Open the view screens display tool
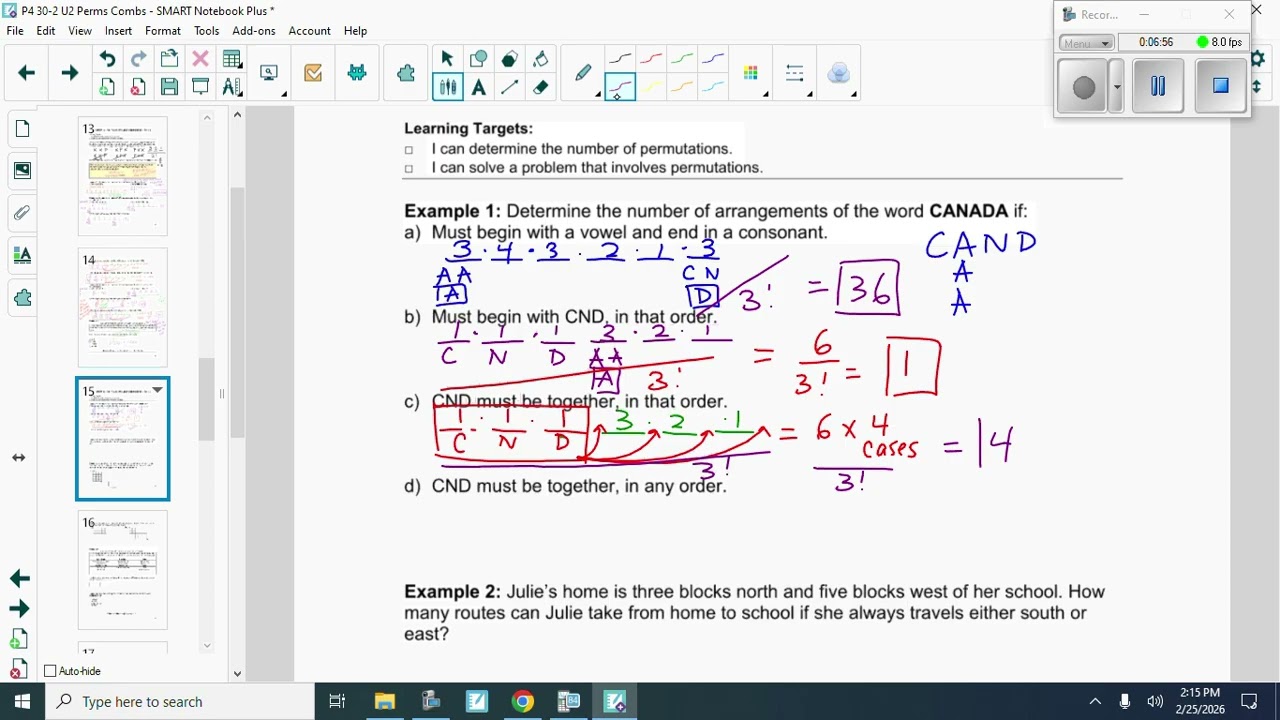The image size is (1280, 720). tap(268, 73)
